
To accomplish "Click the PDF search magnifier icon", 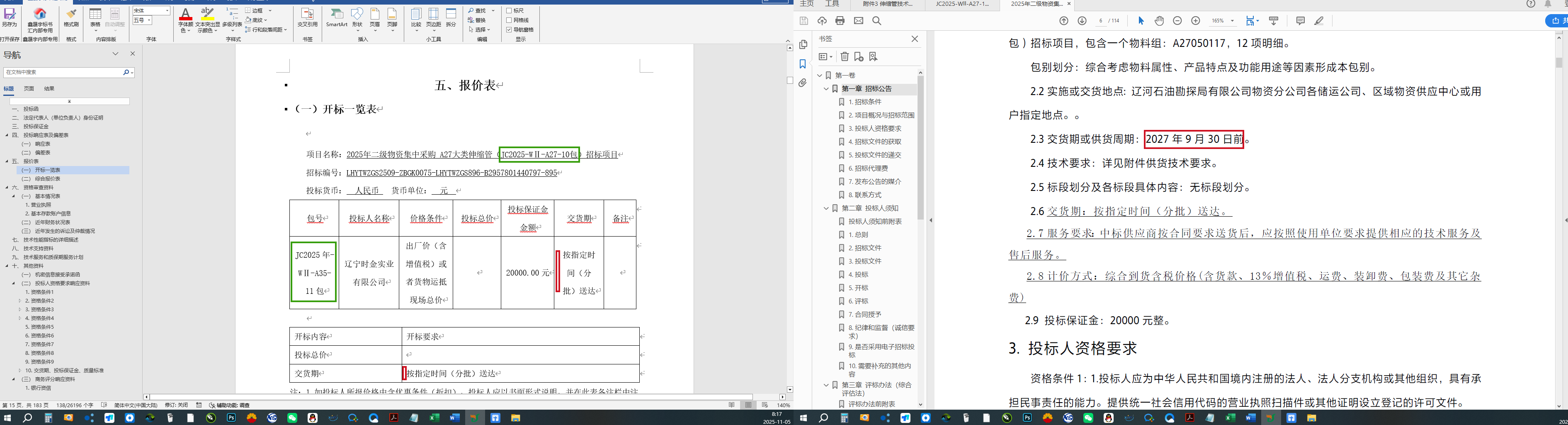I will [876, 21].
